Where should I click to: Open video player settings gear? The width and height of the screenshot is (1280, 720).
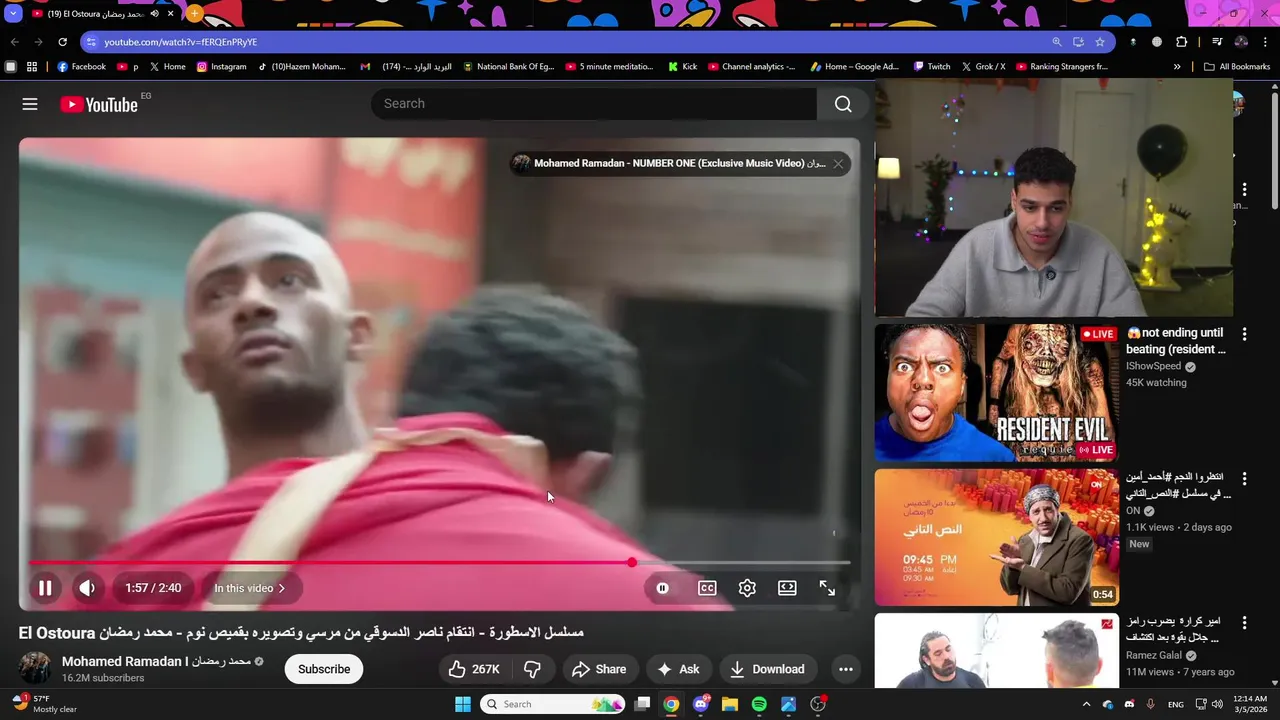tap(747, 588)
